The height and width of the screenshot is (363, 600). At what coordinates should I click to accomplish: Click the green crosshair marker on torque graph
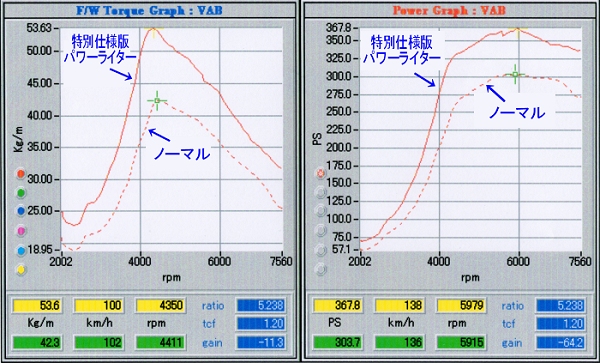[157, 101]
